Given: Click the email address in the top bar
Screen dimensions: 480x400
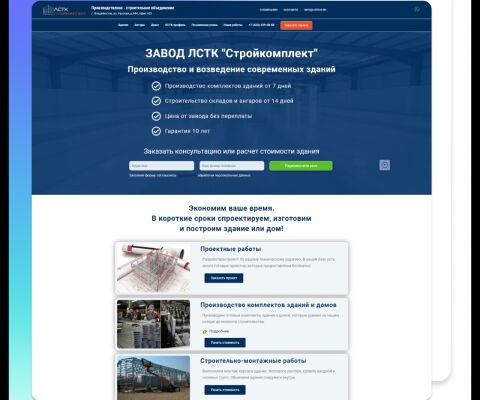Looking at the screenshot, I should [x=315, y=10].
